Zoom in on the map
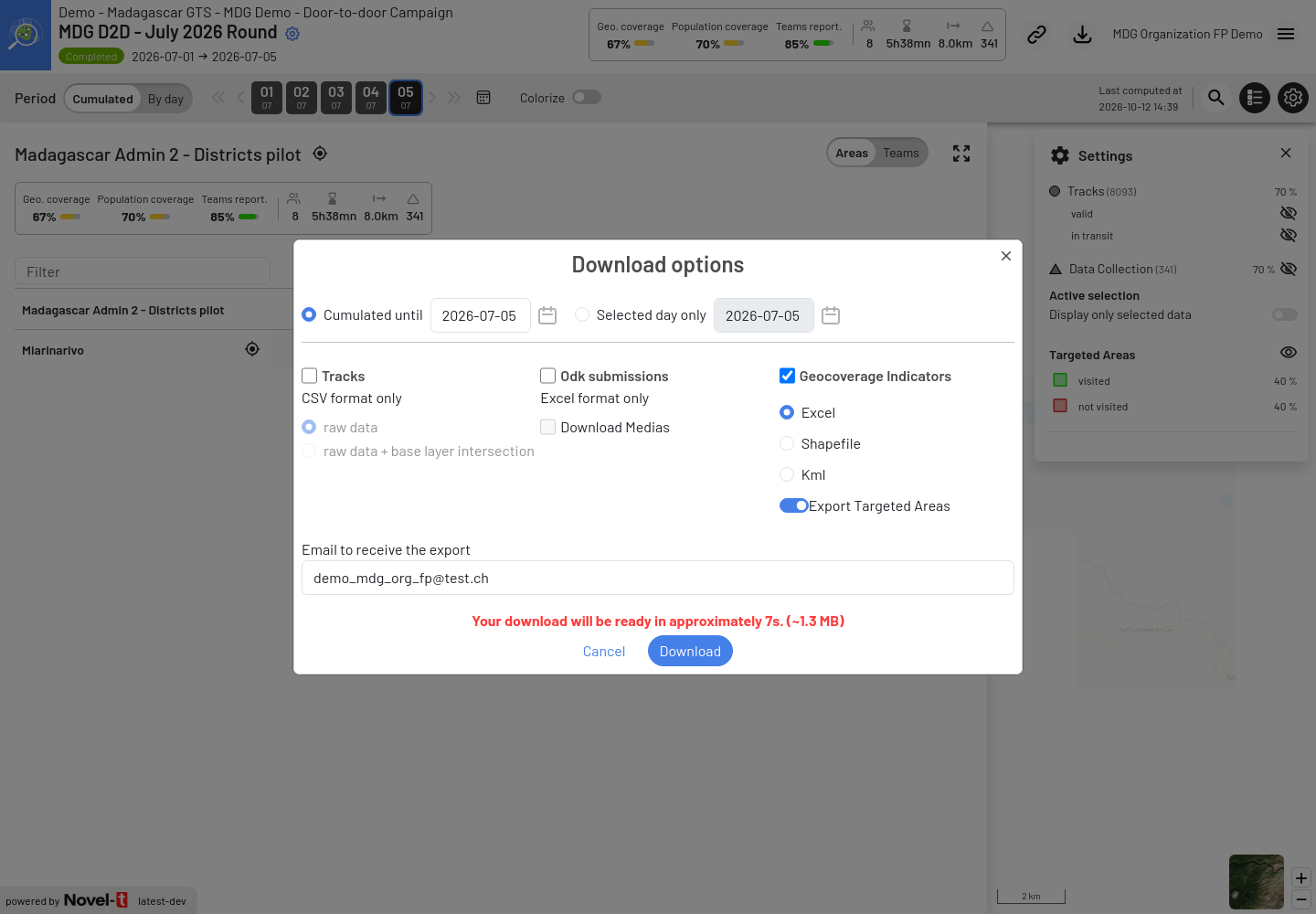This screenshot has height=914, width=1316. [1301, 878]
